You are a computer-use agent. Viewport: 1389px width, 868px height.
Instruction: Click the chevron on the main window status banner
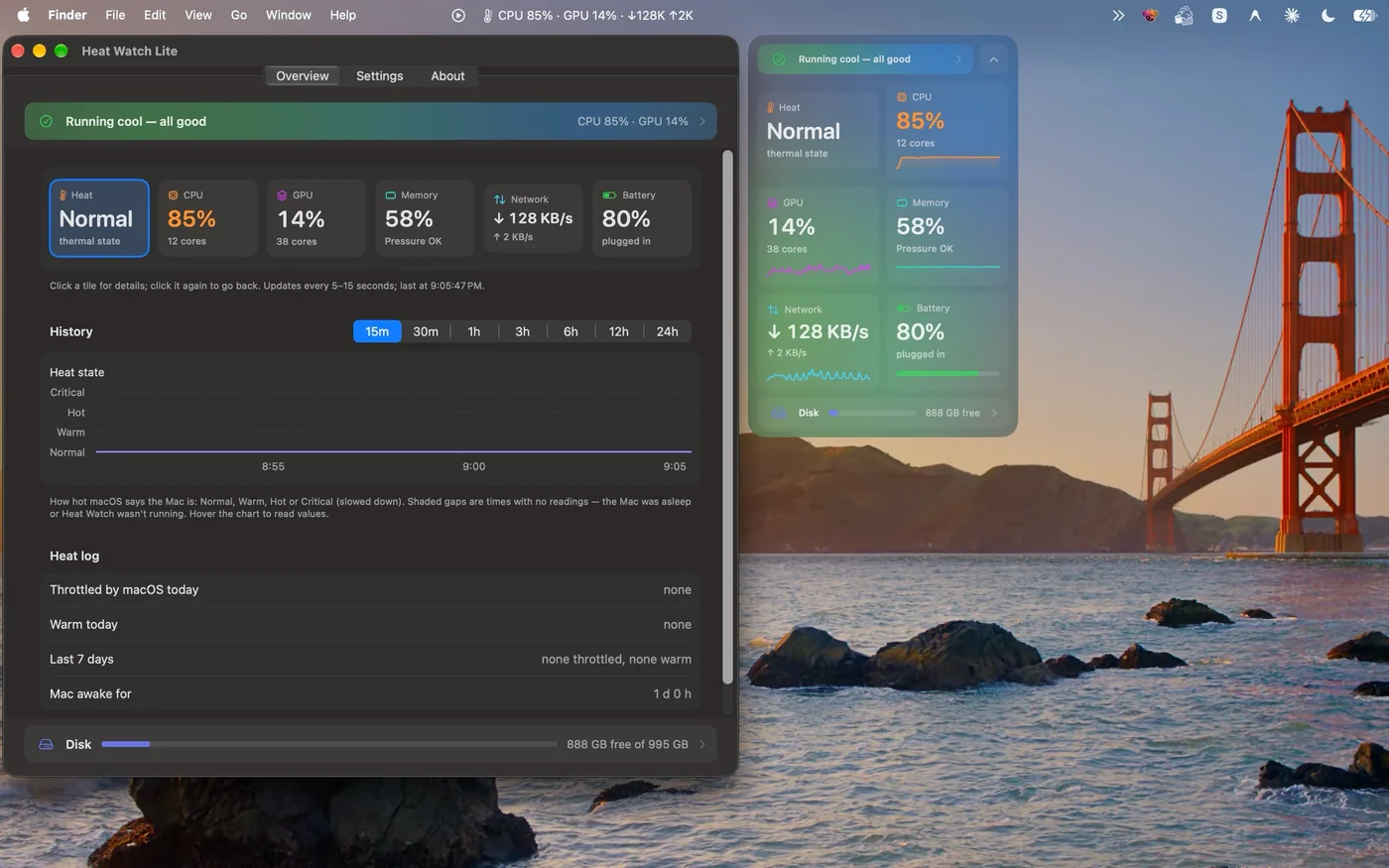702,121
